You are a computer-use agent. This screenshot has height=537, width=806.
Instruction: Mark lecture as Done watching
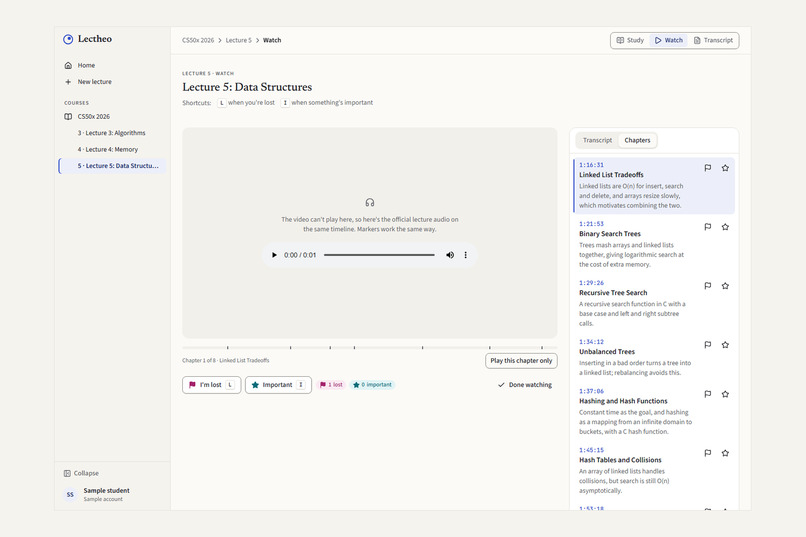coord(525,385)
